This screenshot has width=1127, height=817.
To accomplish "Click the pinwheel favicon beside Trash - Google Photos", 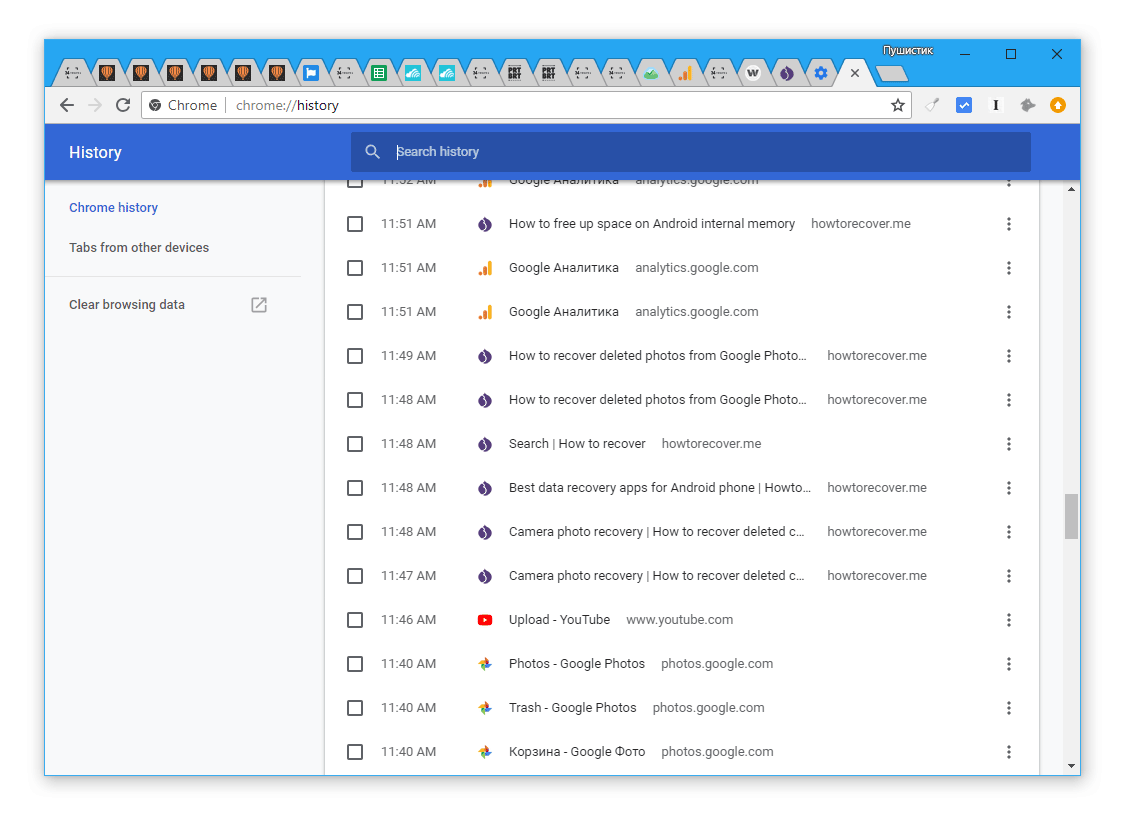I will coord(485,708).
